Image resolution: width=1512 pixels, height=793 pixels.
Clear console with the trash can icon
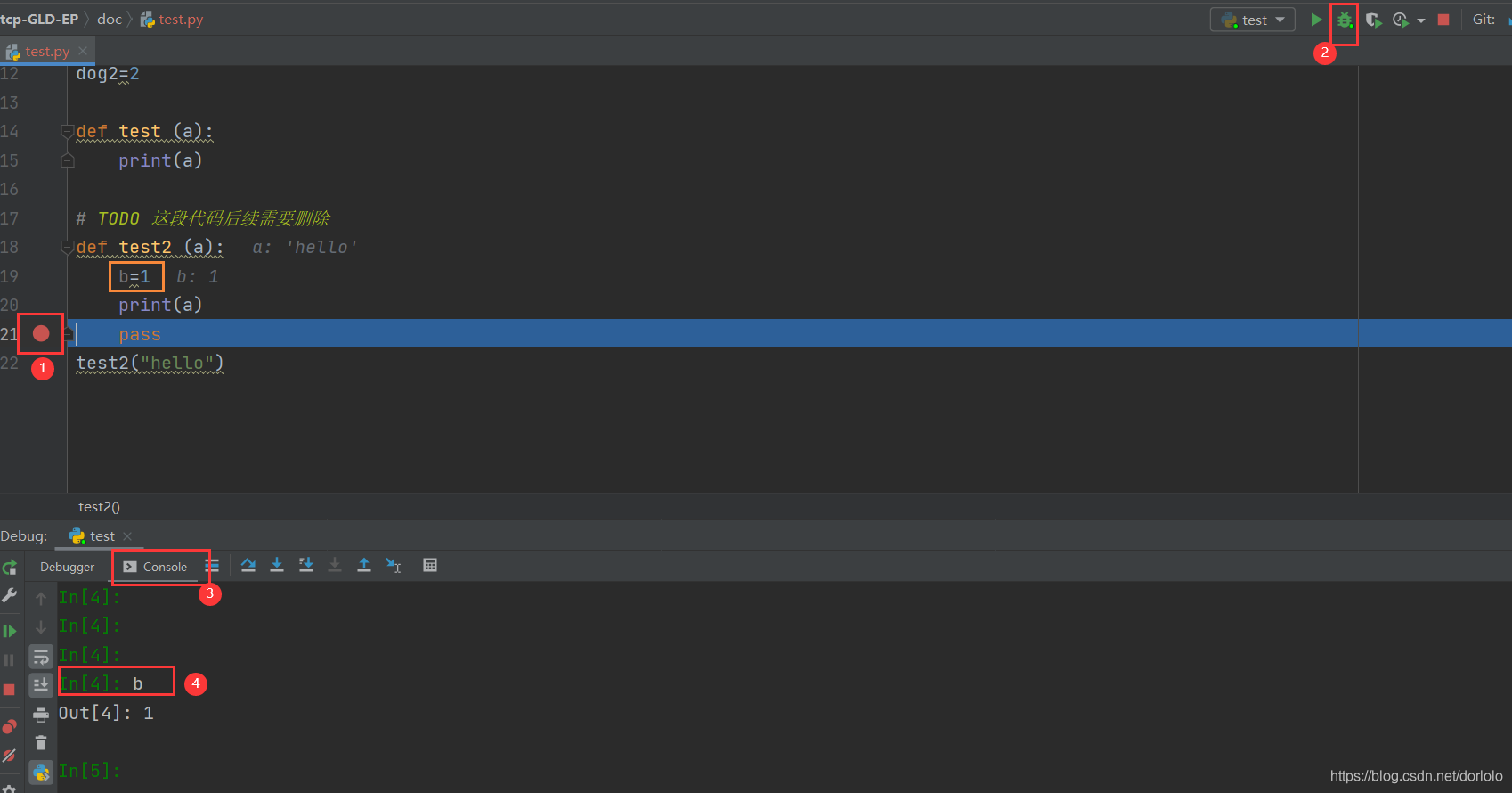click(x=41, y=742)
